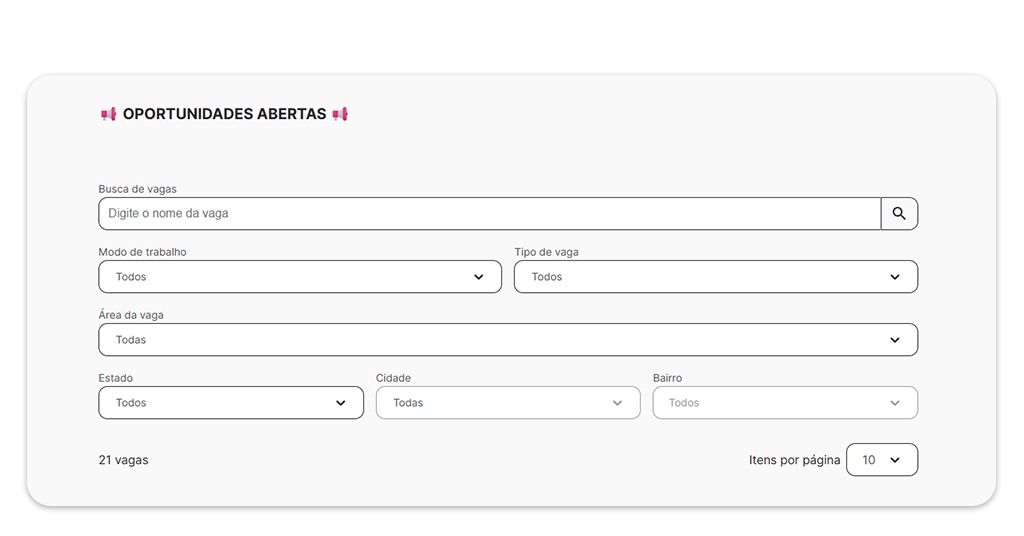Click the megaphone icon before the heading
The image size is (1024, 536).
point(108,115)
